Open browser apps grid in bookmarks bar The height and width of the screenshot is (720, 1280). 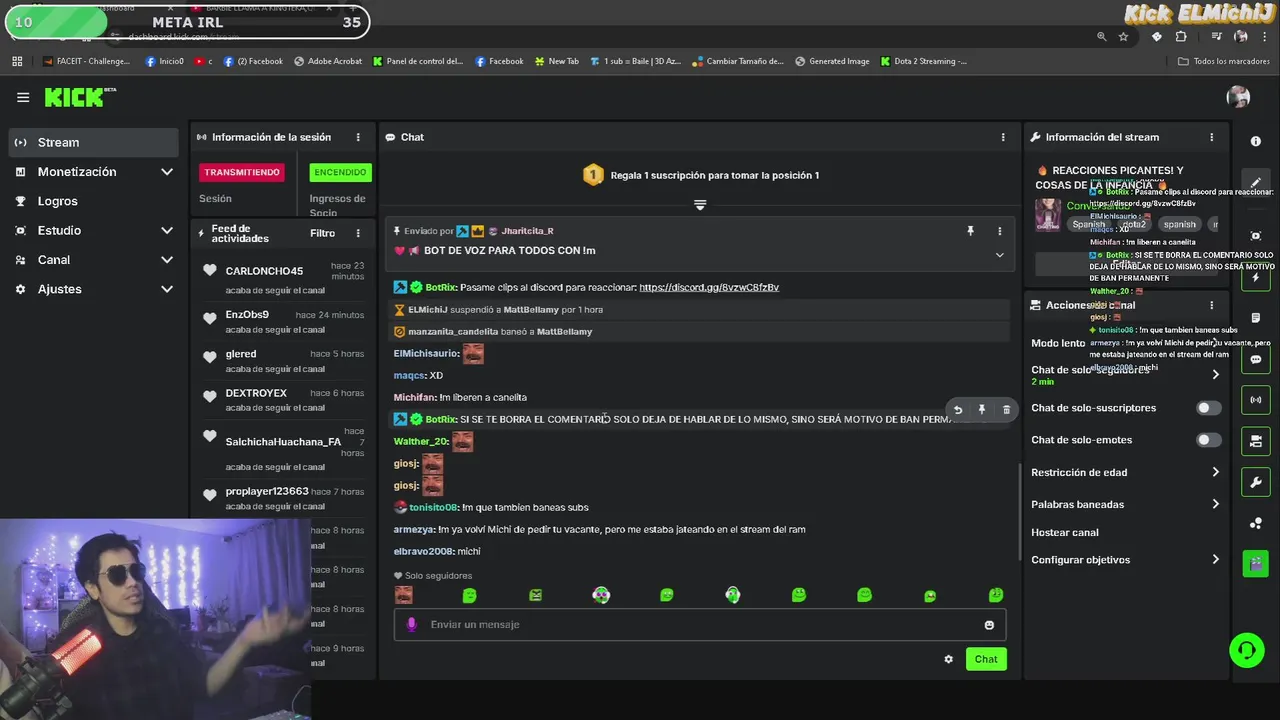click(x=17, y=61)
